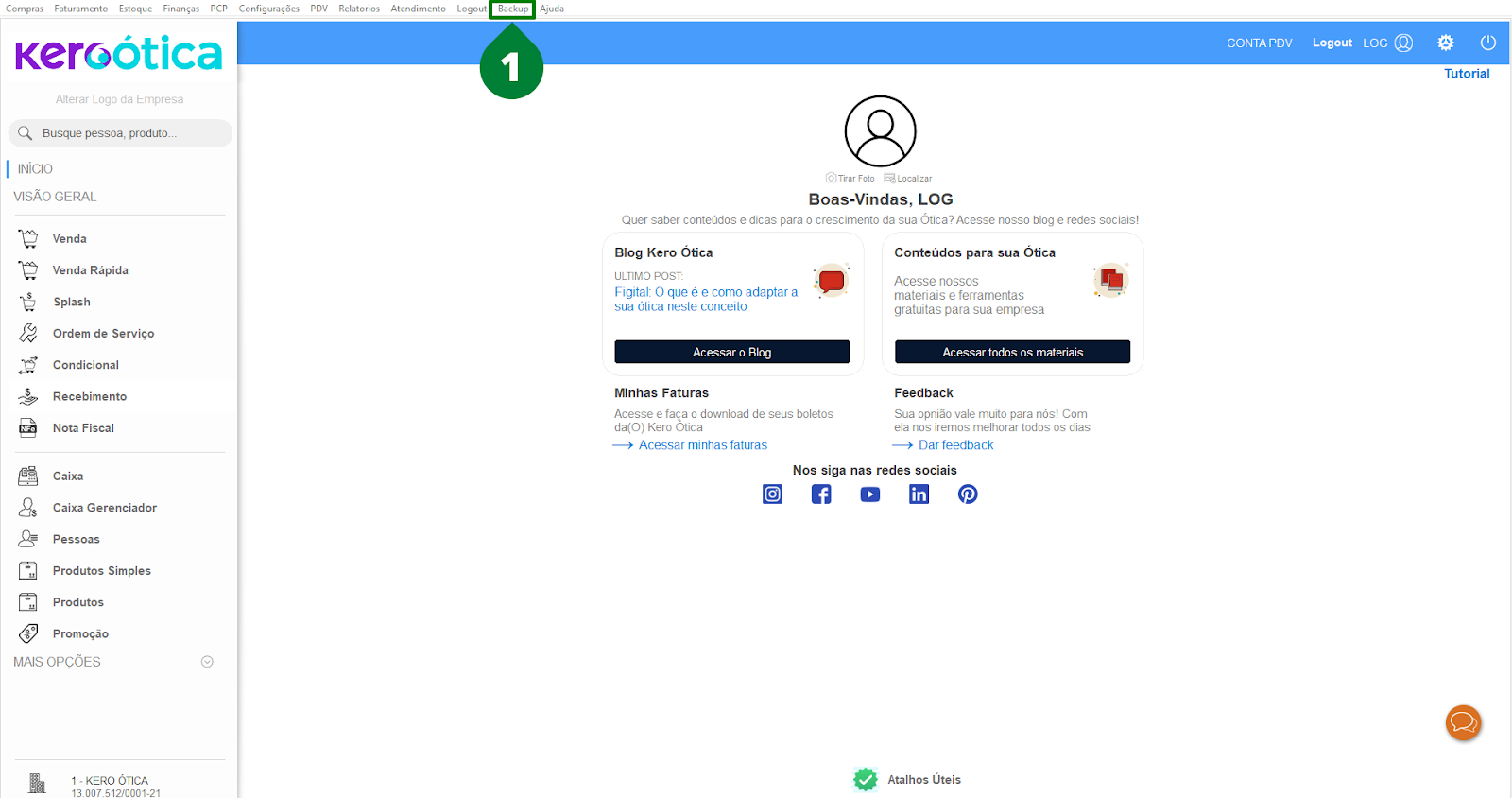Click Alterar Logo da Empresa
This screenshot has height=798, width=1512.
(119, 99)
